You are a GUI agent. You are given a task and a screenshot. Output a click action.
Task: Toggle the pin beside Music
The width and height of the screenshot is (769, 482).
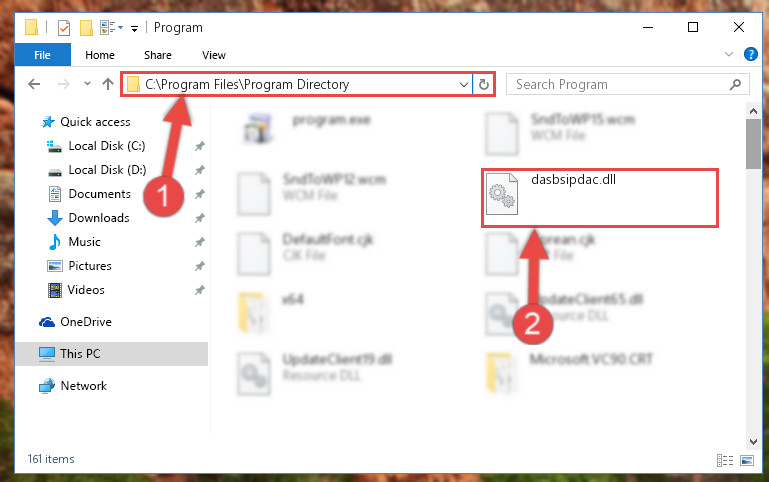coord(200,242)
